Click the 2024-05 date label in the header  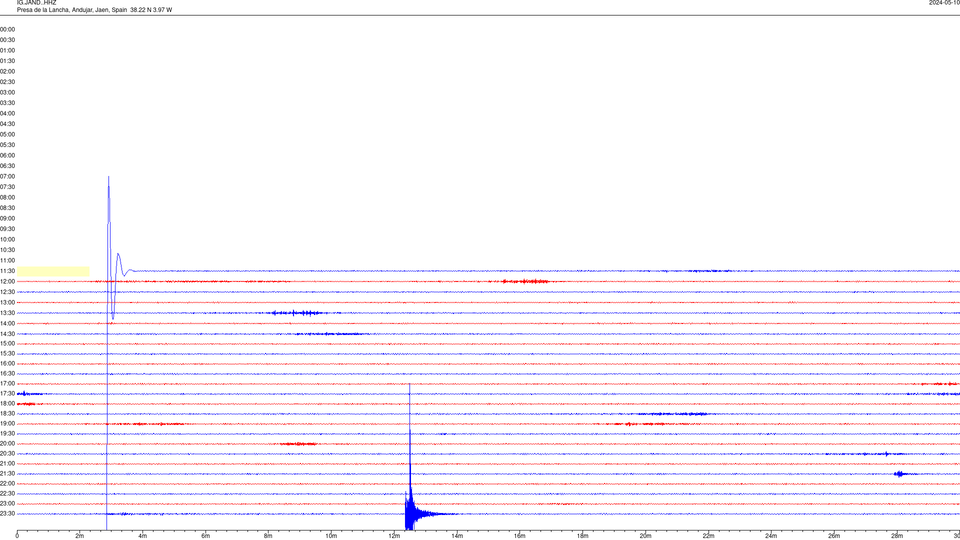click(944, 2)
